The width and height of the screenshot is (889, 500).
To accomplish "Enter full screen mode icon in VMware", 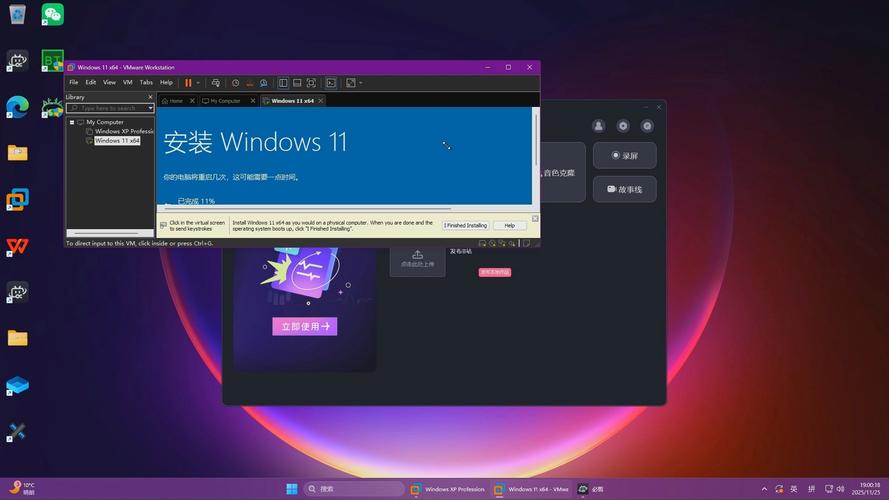I will click(x=311, y=83).
